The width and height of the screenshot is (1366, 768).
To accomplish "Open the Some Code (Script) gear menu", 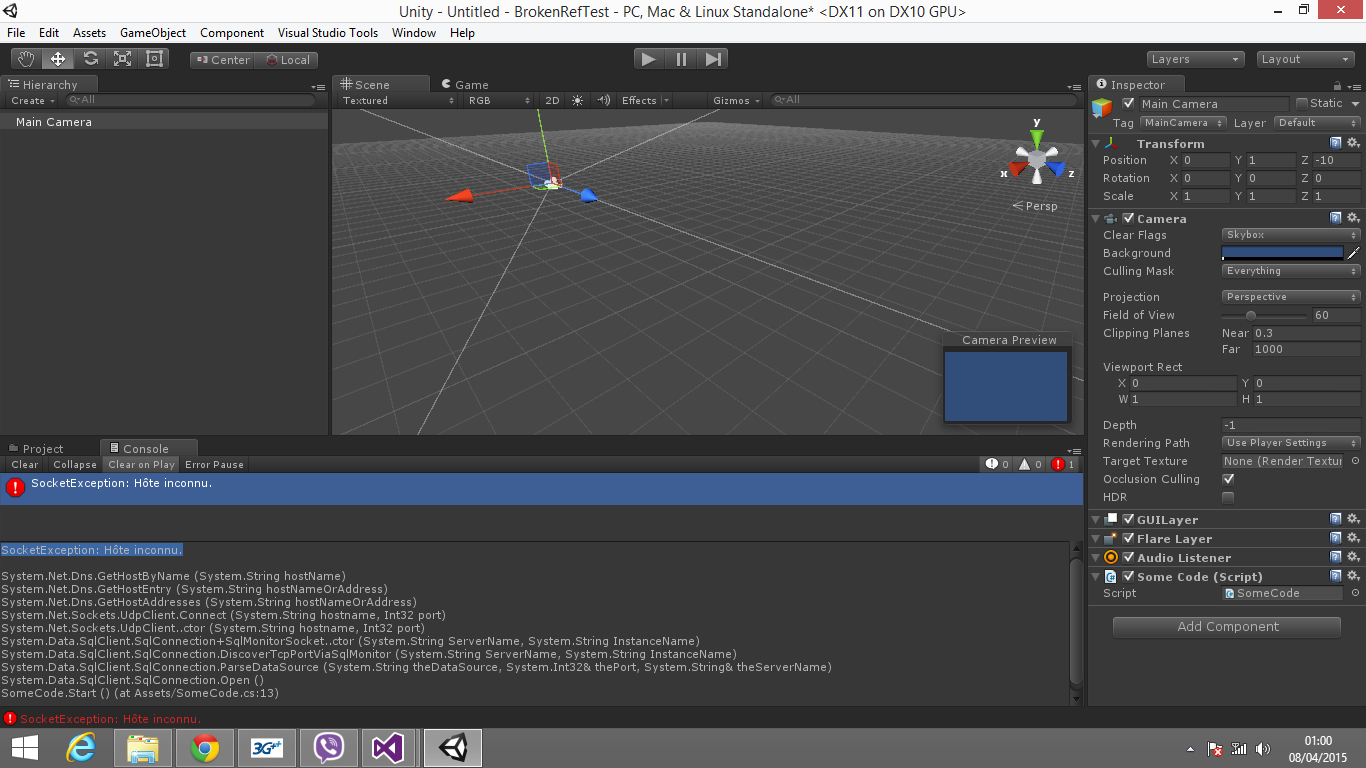I will tap(1353, 576).
